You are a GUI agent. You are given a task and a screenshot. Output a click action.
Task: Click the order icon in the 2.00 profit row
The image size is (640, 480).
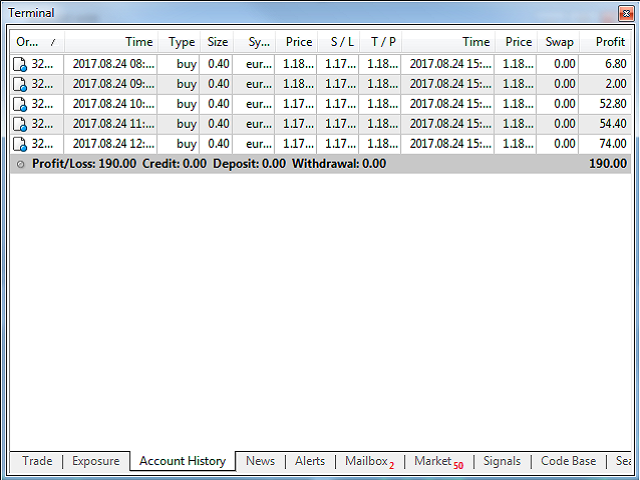pos(20,84)
